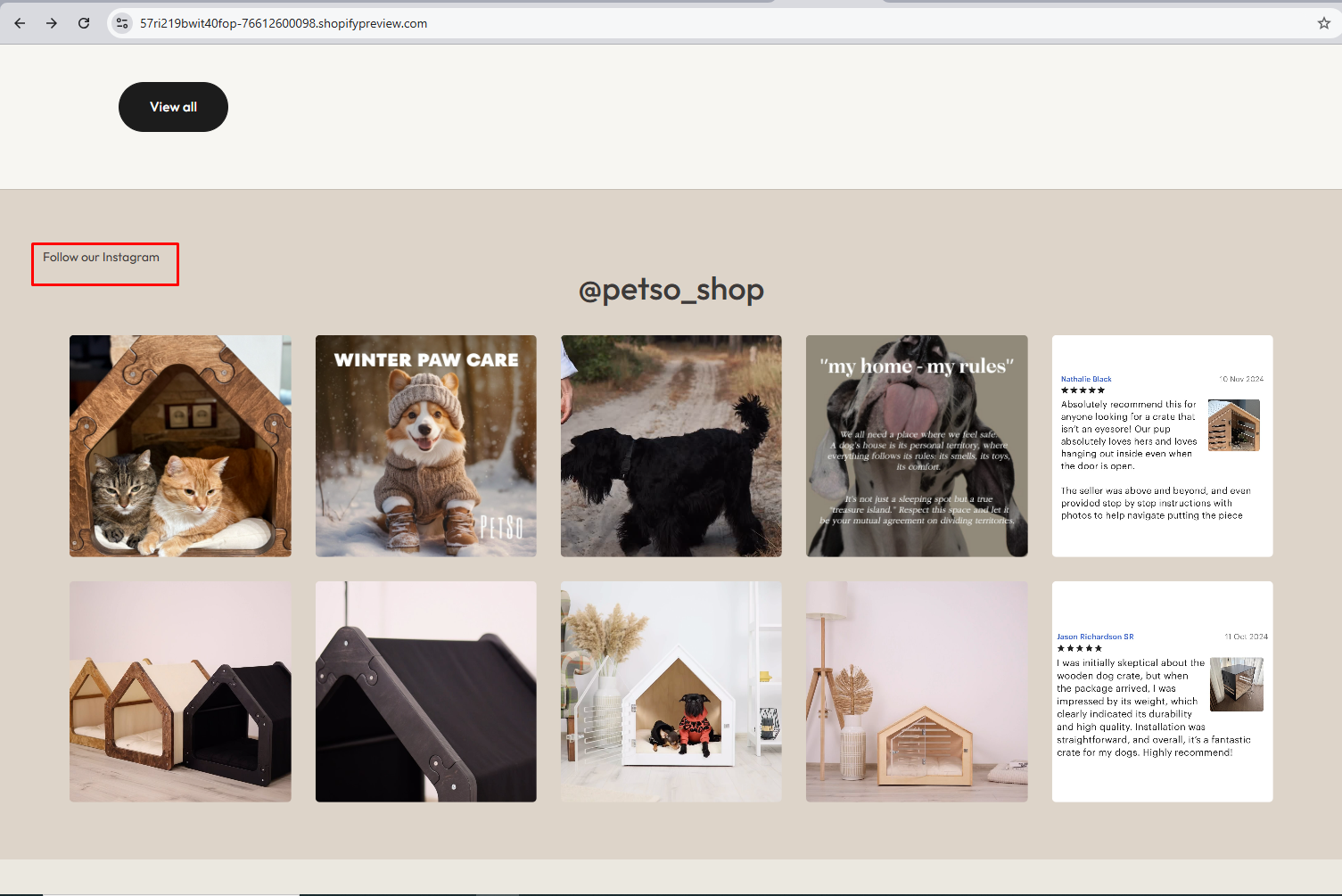The width and height of the screenshot is (1342, 896).
Task: Click the 10 Nov 2024 review date
Action: 1241,379
